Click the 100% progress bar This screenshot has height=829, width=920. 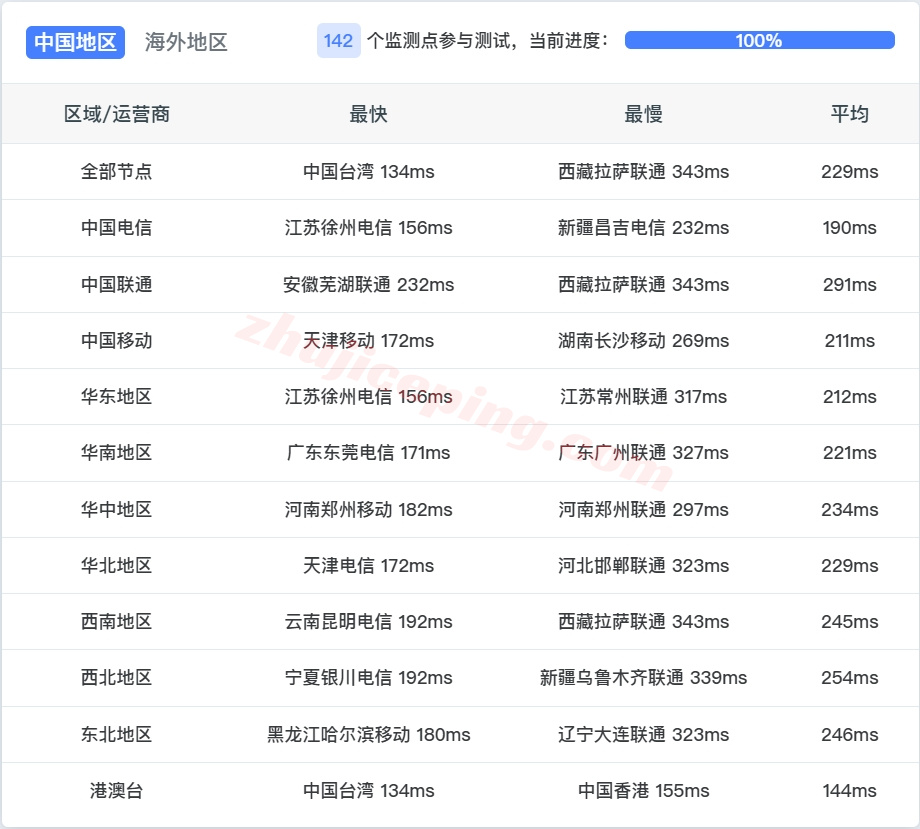point(759,40)
